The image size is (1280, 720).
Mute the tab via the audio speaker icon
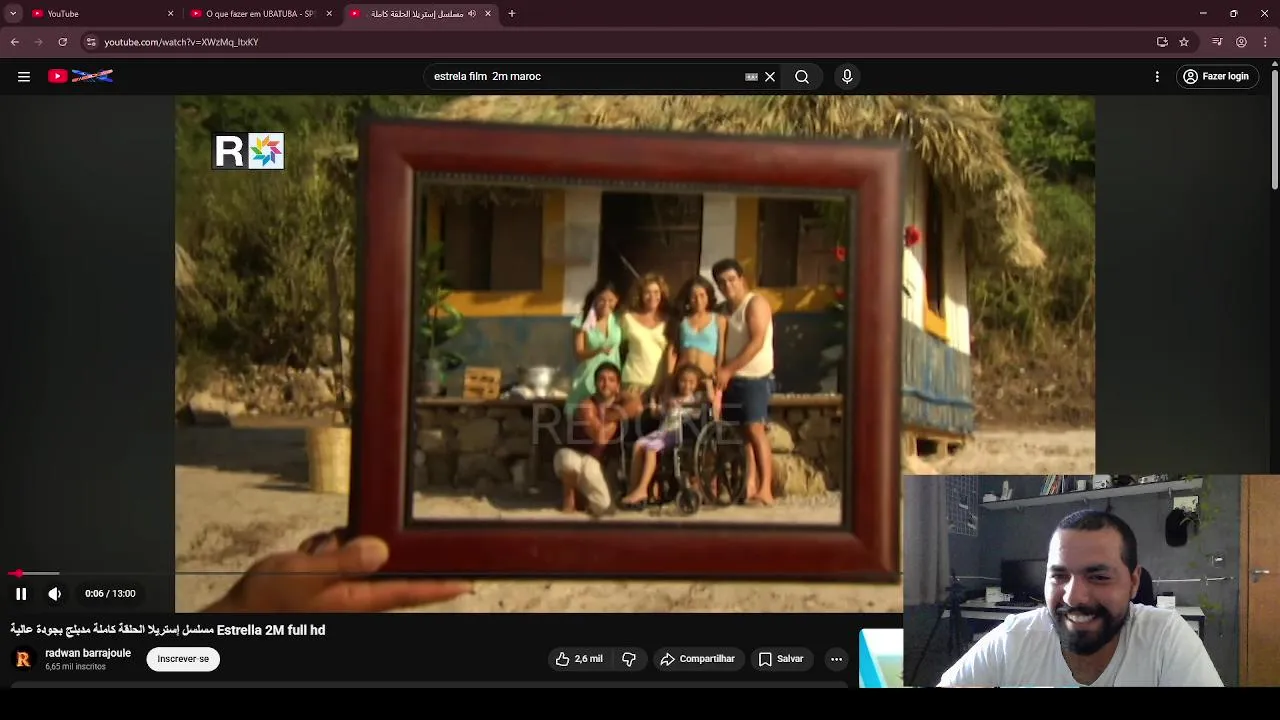(472, 14)
